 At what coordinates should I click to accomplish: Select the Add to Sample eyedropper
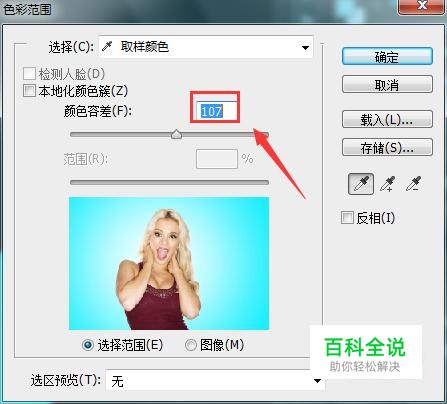click(x=387, y=184)
